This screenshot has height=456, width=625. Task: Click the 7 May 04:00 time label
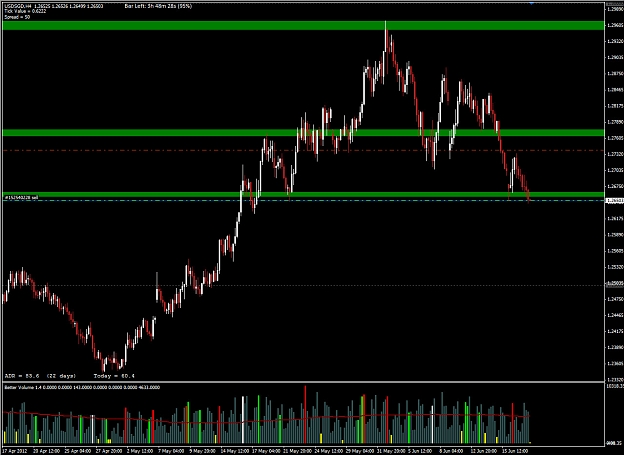pos(171,450)
